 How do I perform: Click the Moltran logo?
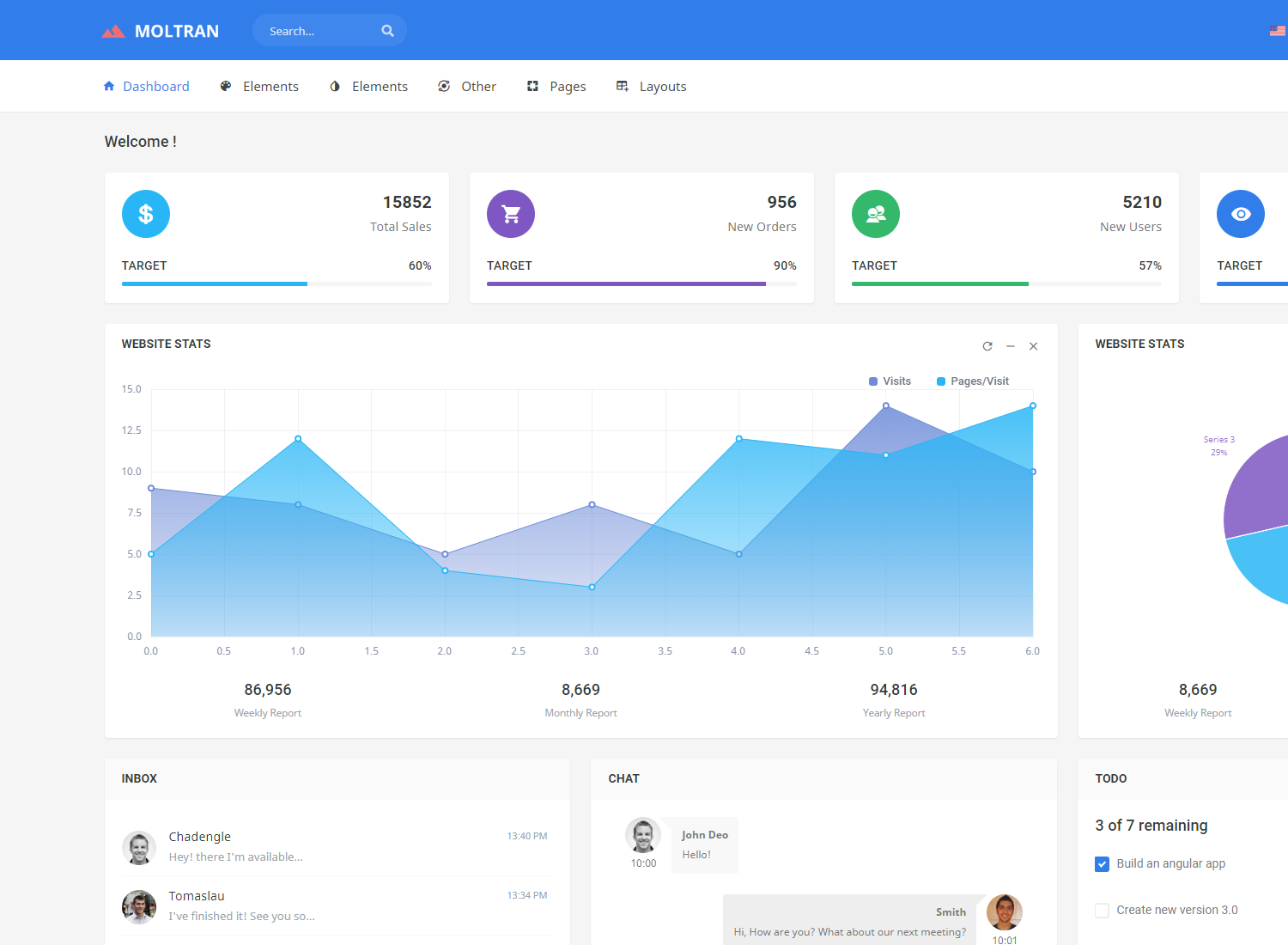160,31
